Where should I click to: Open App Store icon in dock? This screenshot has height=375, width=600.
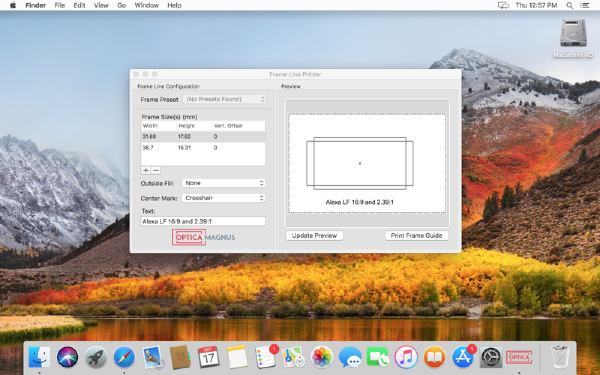point(463,357)
